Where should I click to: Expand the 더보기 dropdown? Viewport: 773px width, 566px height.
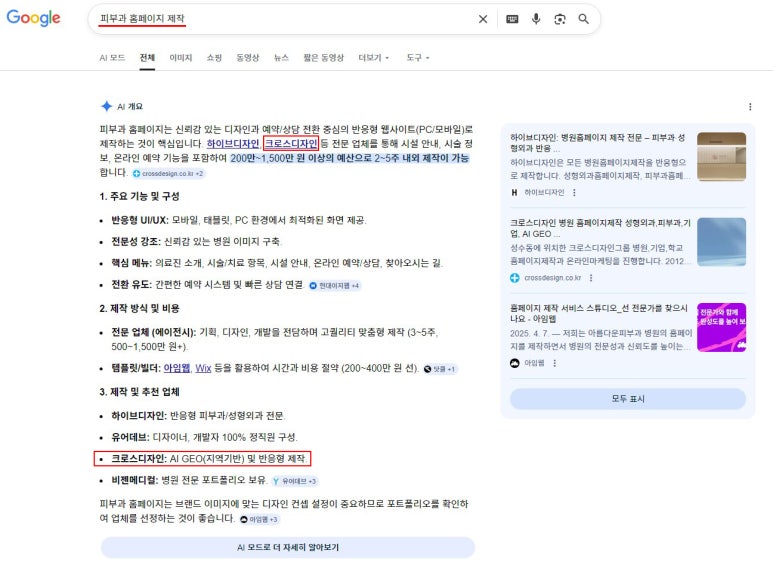click(374, 58)
